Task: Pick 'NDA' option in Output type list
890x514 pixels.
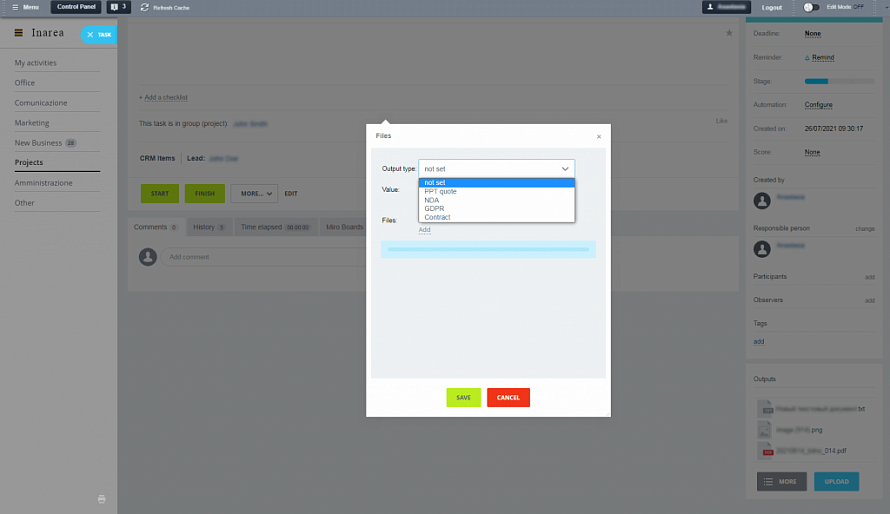Action: tap(431, 200)
